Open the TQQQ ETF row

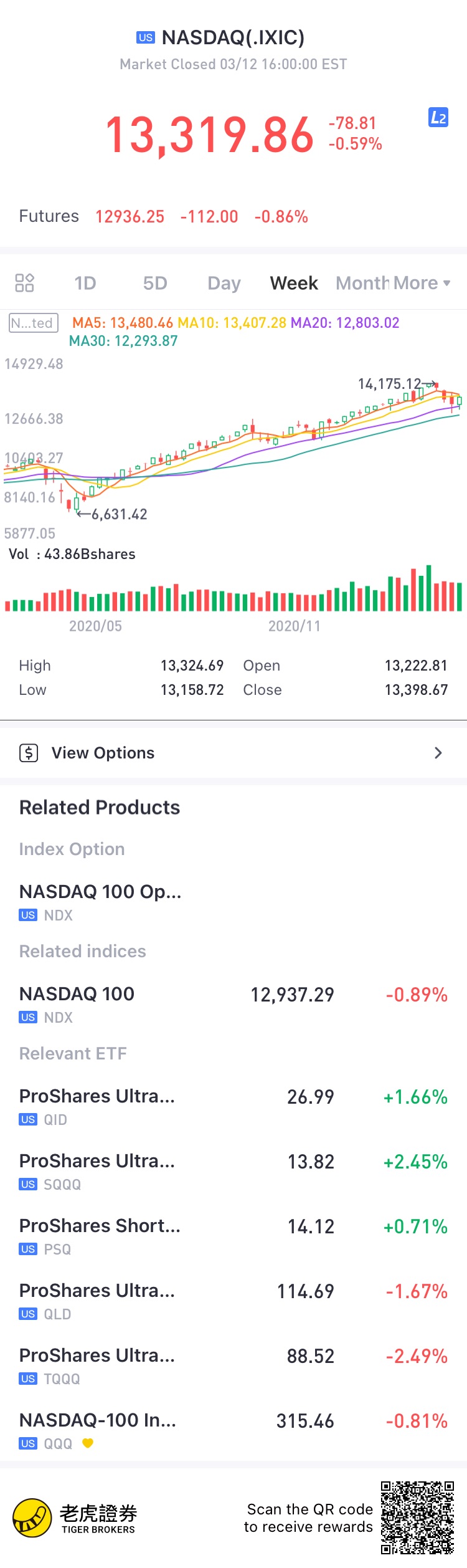233,1365
